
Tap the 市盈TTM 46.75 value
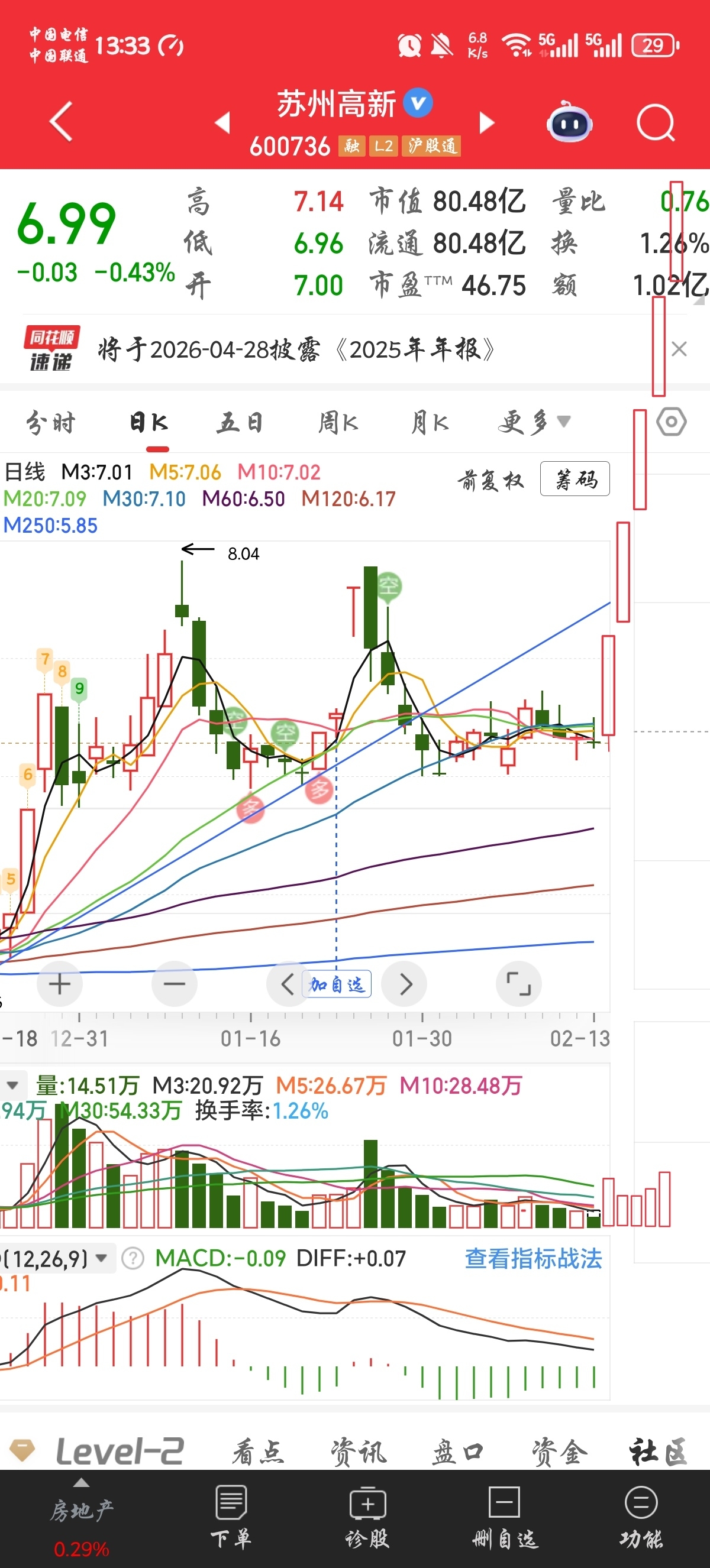click(494, 285)
